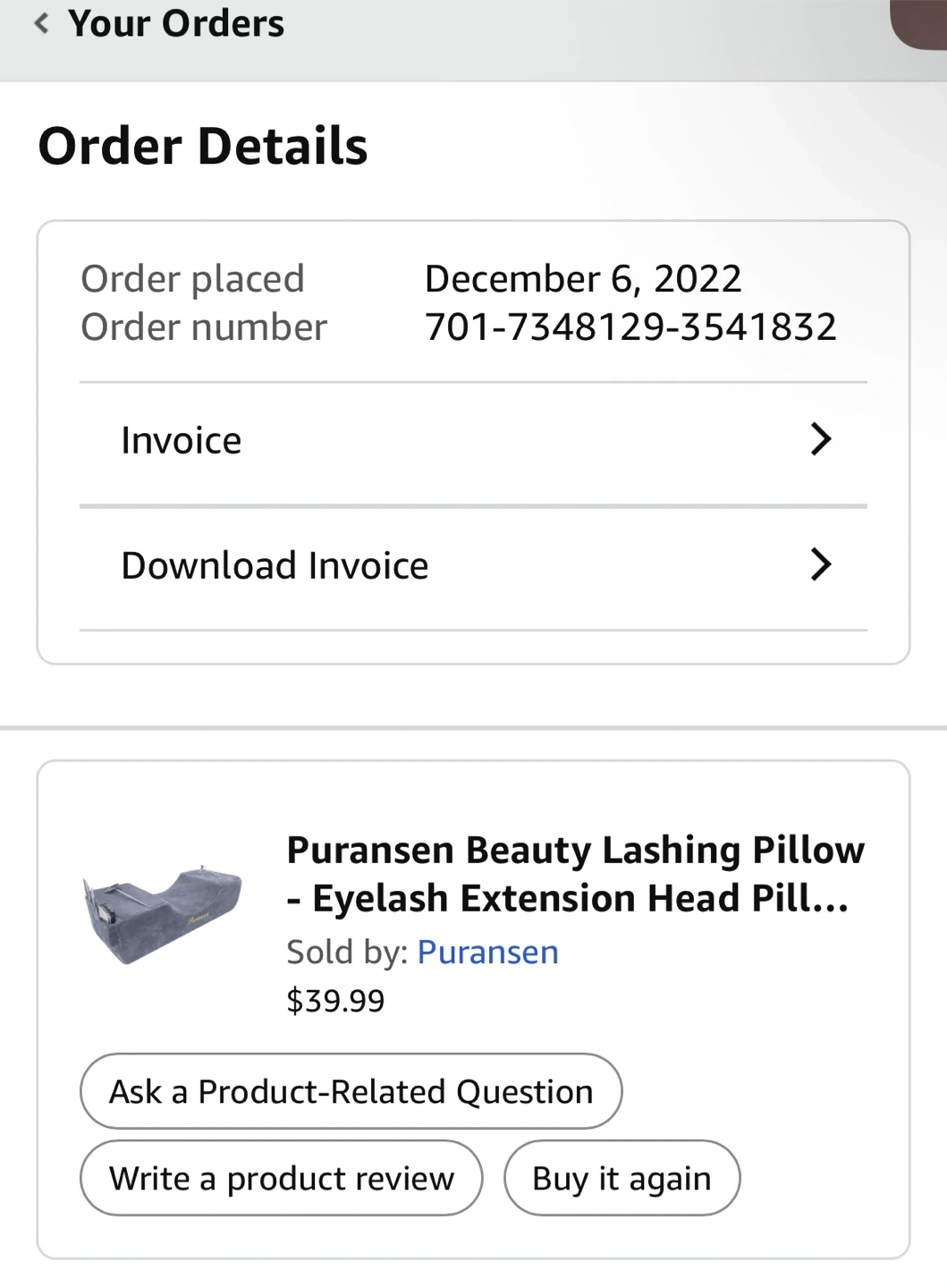Select the Download Invoice entry
Viewport: 947px width, 1288px height.
pos(275,565)
